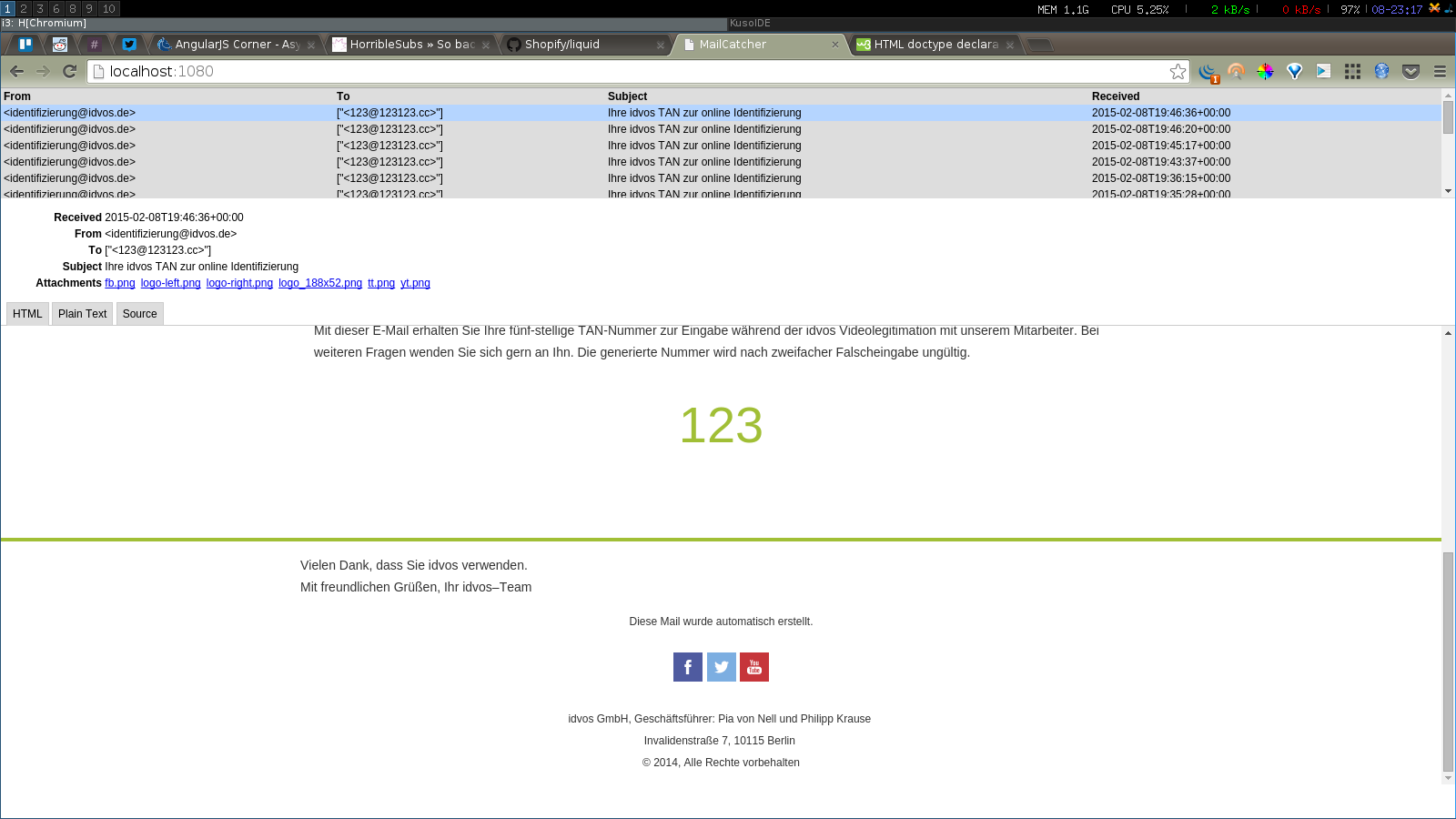
Task: Download attachment logo_188x52.png
Action: 320,283
